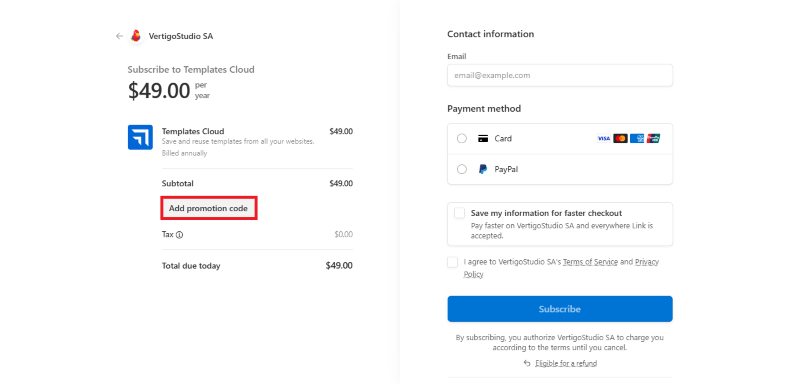
Task: Click the refund arrow icon
Action: (x=527, y=364)
